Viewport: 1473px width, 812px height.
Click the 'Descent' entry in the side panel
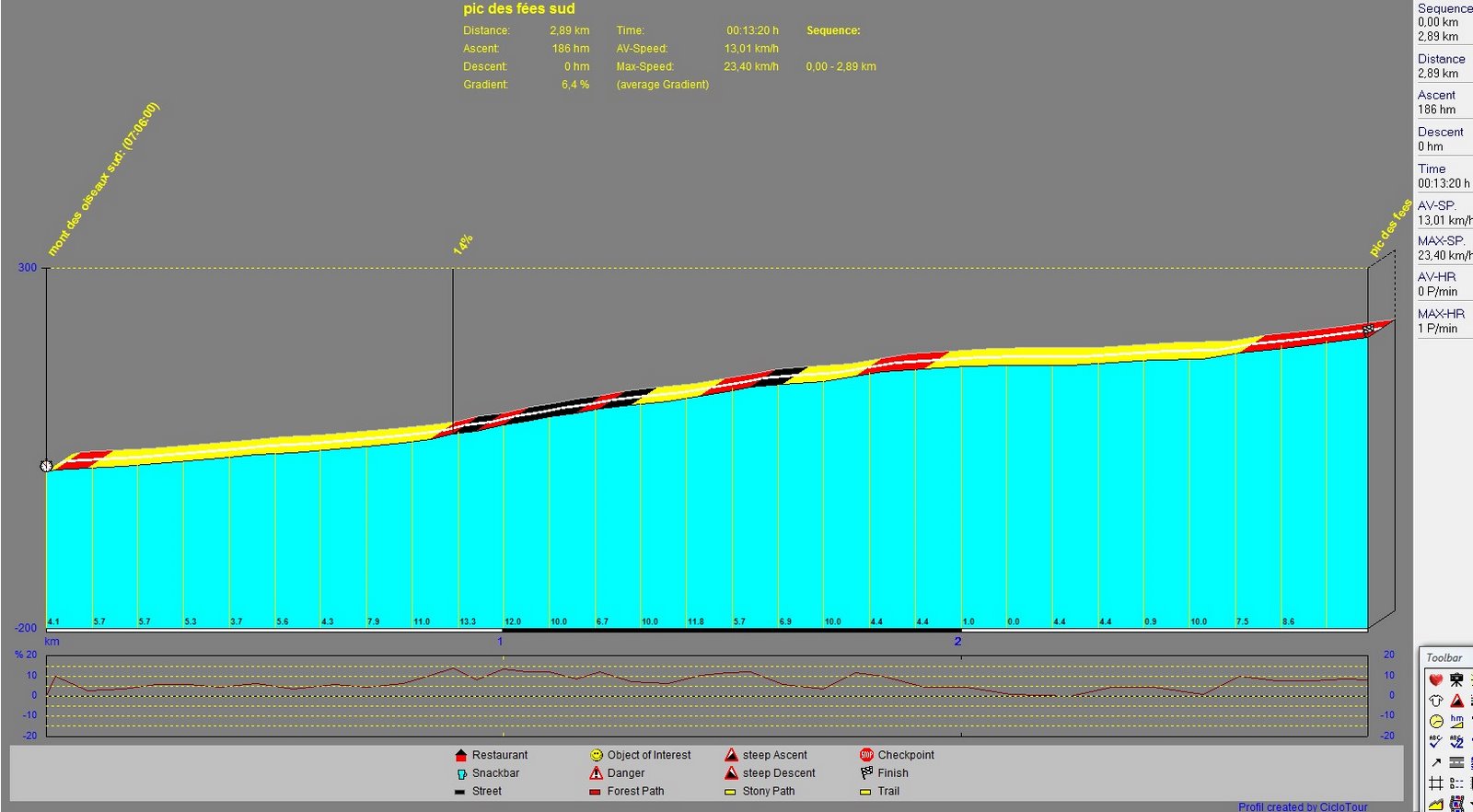pos(1441,133)
